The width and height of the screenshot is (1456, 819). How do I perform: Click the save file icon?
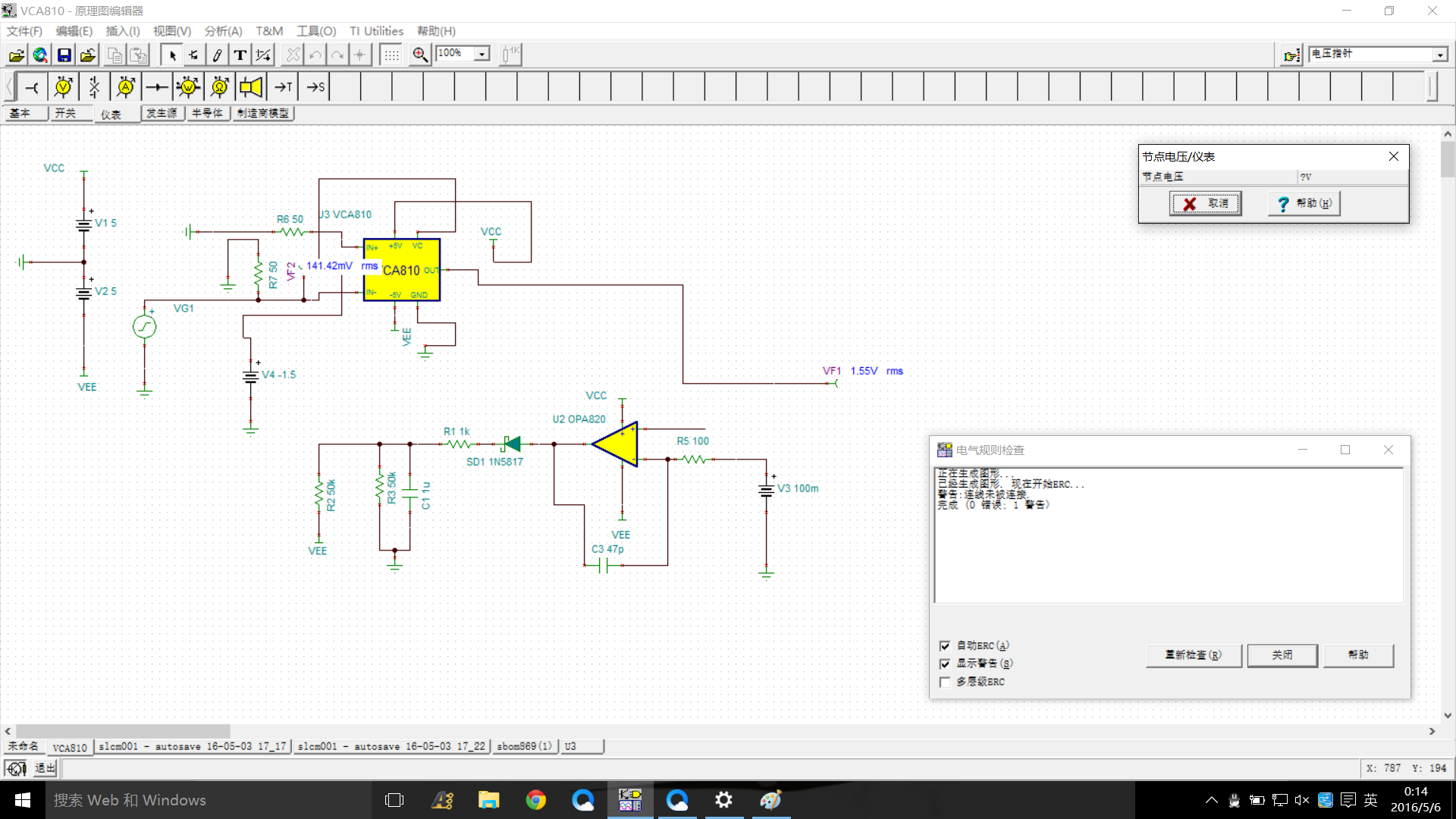tap(64, 55)
